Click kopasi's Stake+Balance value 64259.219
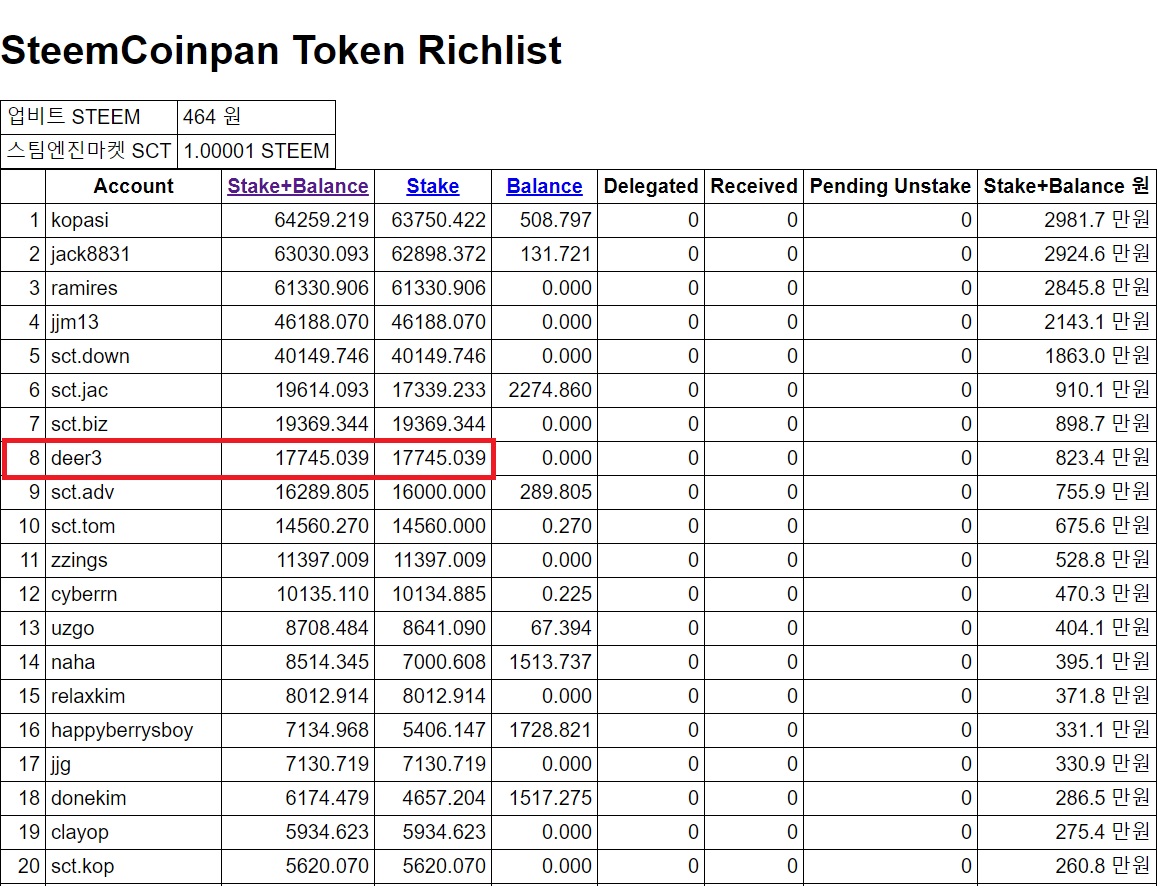The image size is (1160, 888). pyautogui.click(x=321, y=220)
